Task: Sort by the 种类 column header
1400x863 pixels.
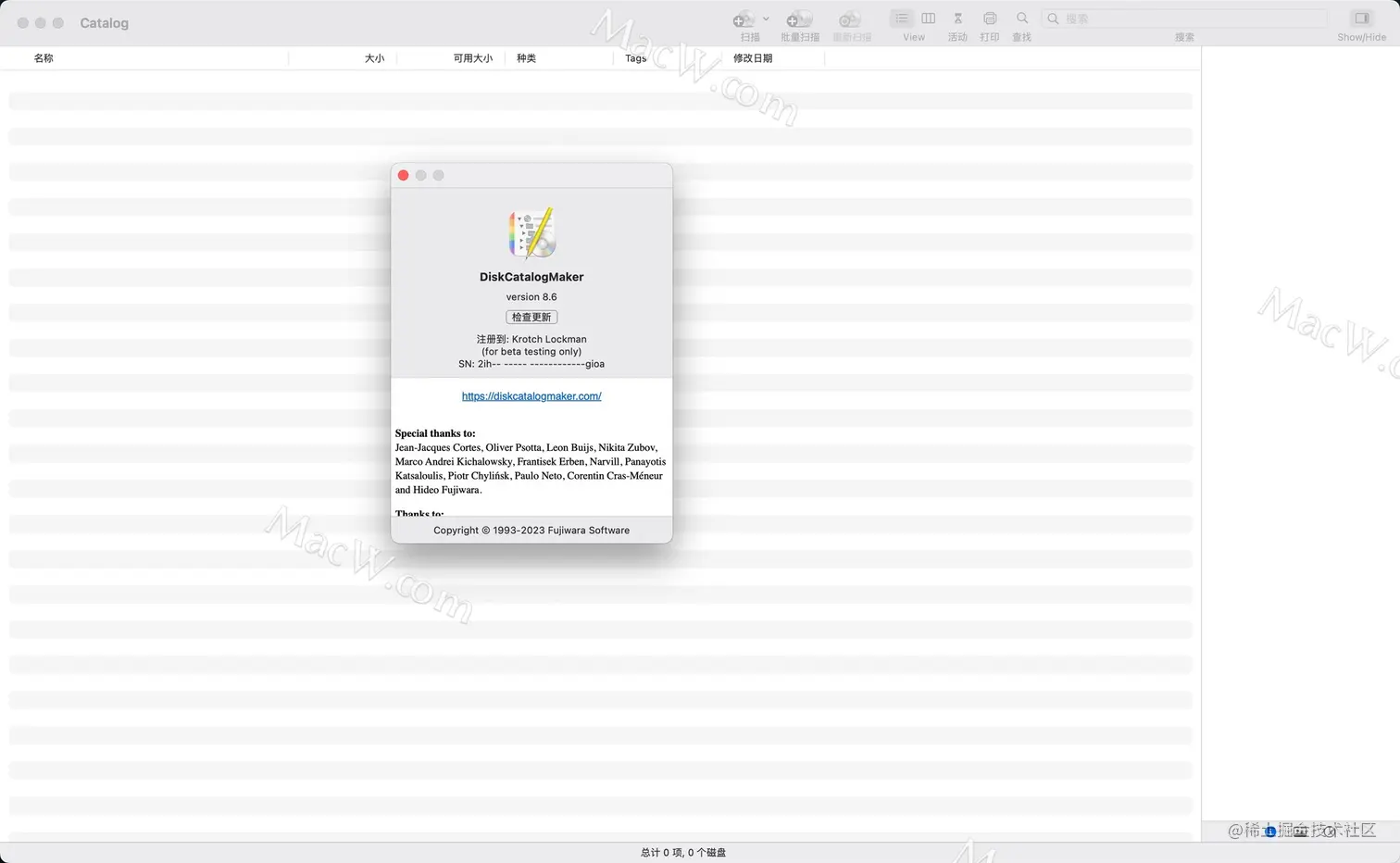Action: pos(526,58)
